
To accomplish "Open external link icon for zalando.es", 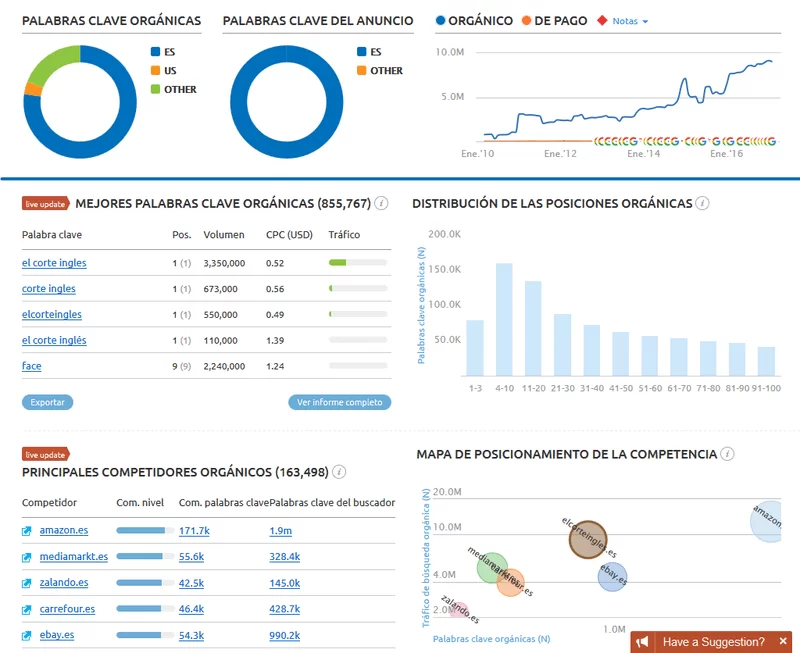I will tap(27, 583).
